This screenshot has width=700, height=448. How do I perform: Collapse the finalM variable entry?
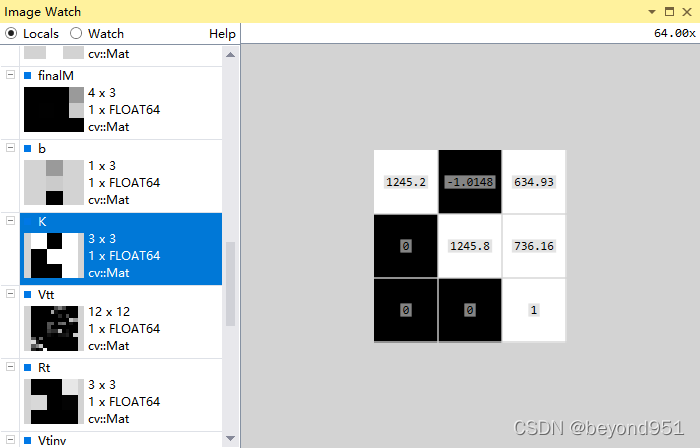click(x=10, y=75)
